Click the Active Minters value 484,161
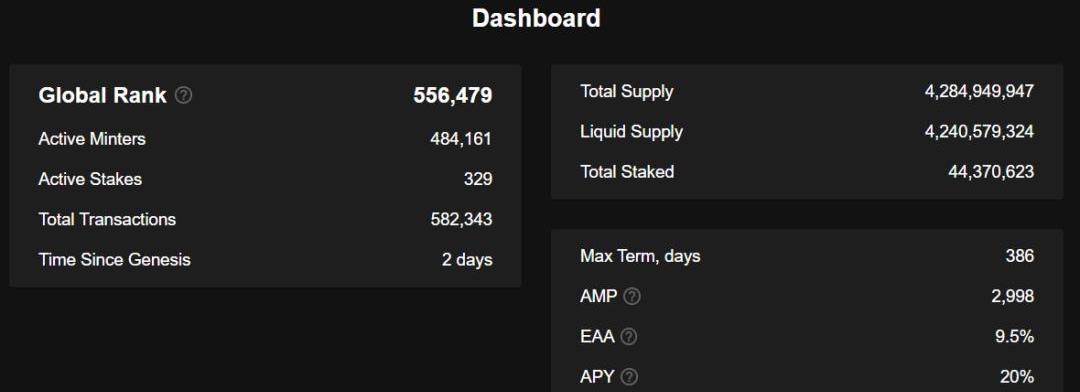The width and height of the screenshot is (1080, 392). tap(461, 139)
